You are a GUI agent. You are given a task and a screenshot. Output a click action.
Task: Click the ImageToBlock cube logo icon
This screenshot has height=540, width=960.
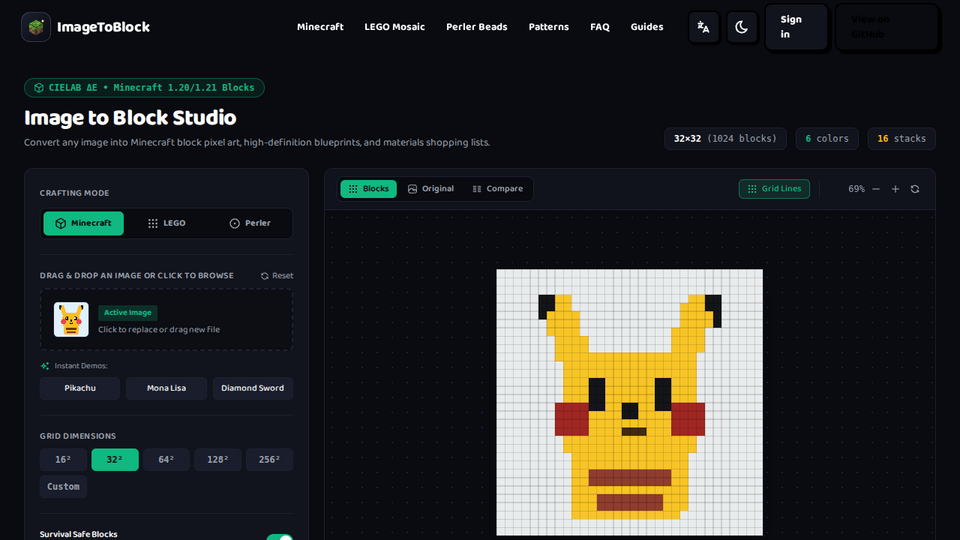pos(36,27)
